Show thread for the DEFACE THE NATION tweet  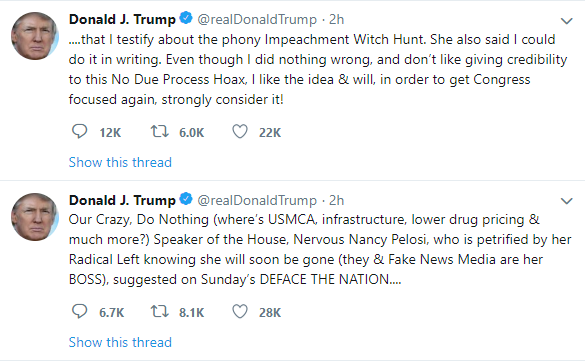(120, 342)
